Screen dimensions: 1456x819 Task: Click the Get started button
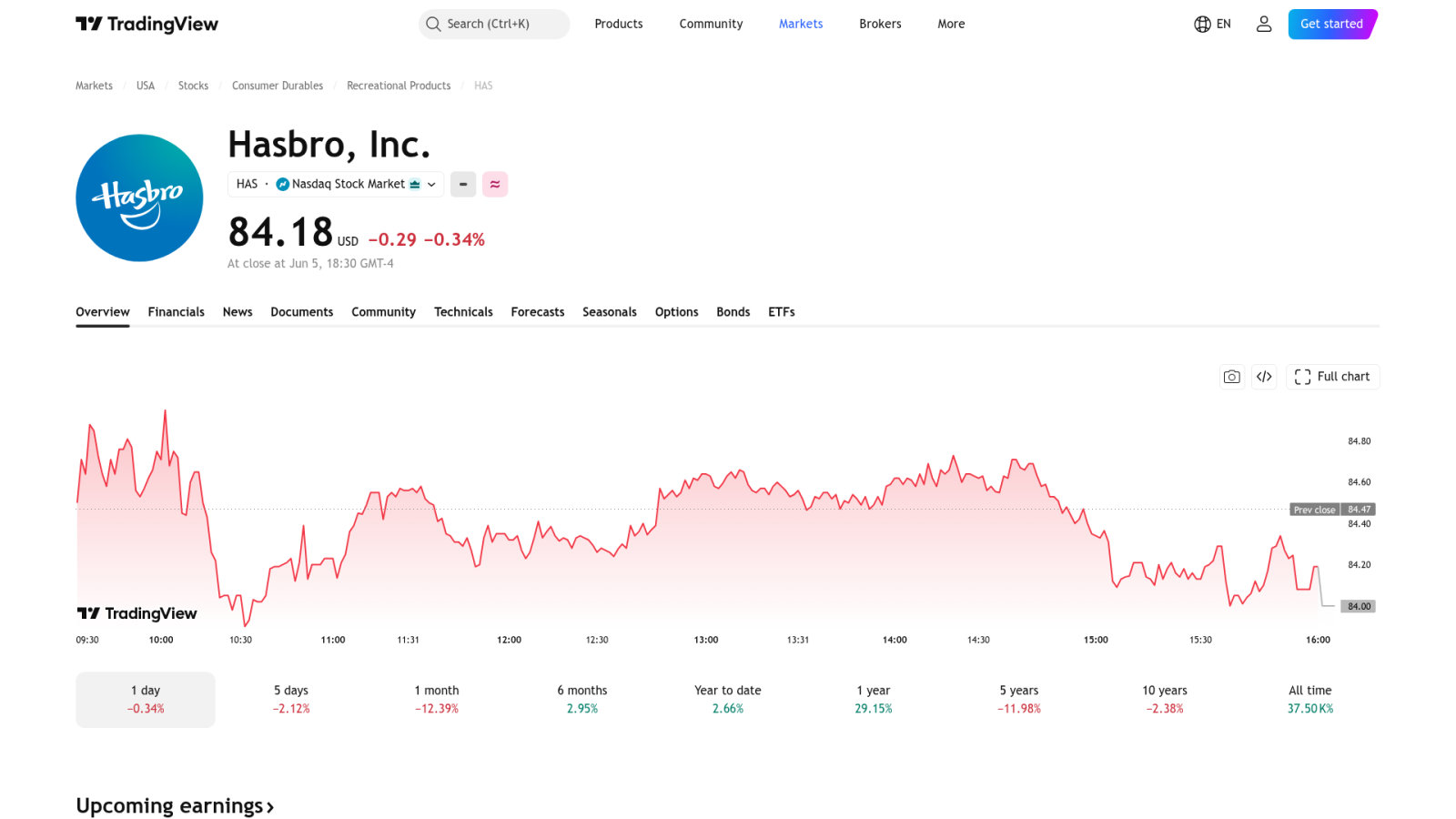1332,24
